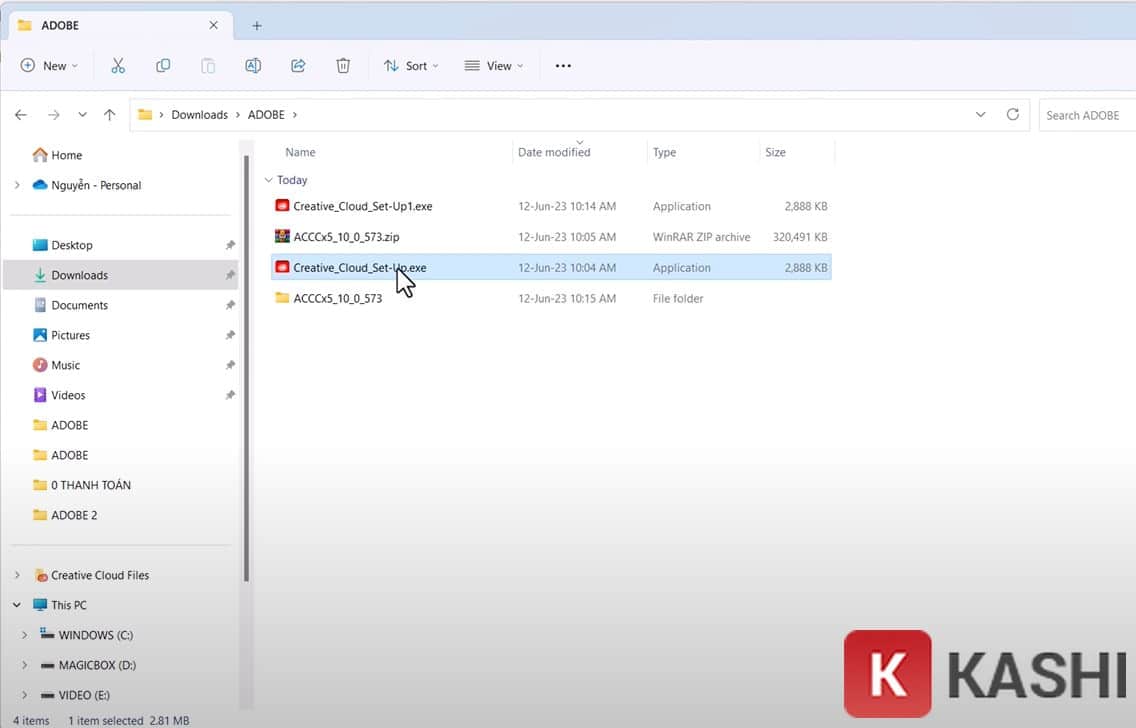This screenshot has width=1136, height=728.
Task: Copy the selected file via toolbar icon
Action: click(x=162, y=65)
